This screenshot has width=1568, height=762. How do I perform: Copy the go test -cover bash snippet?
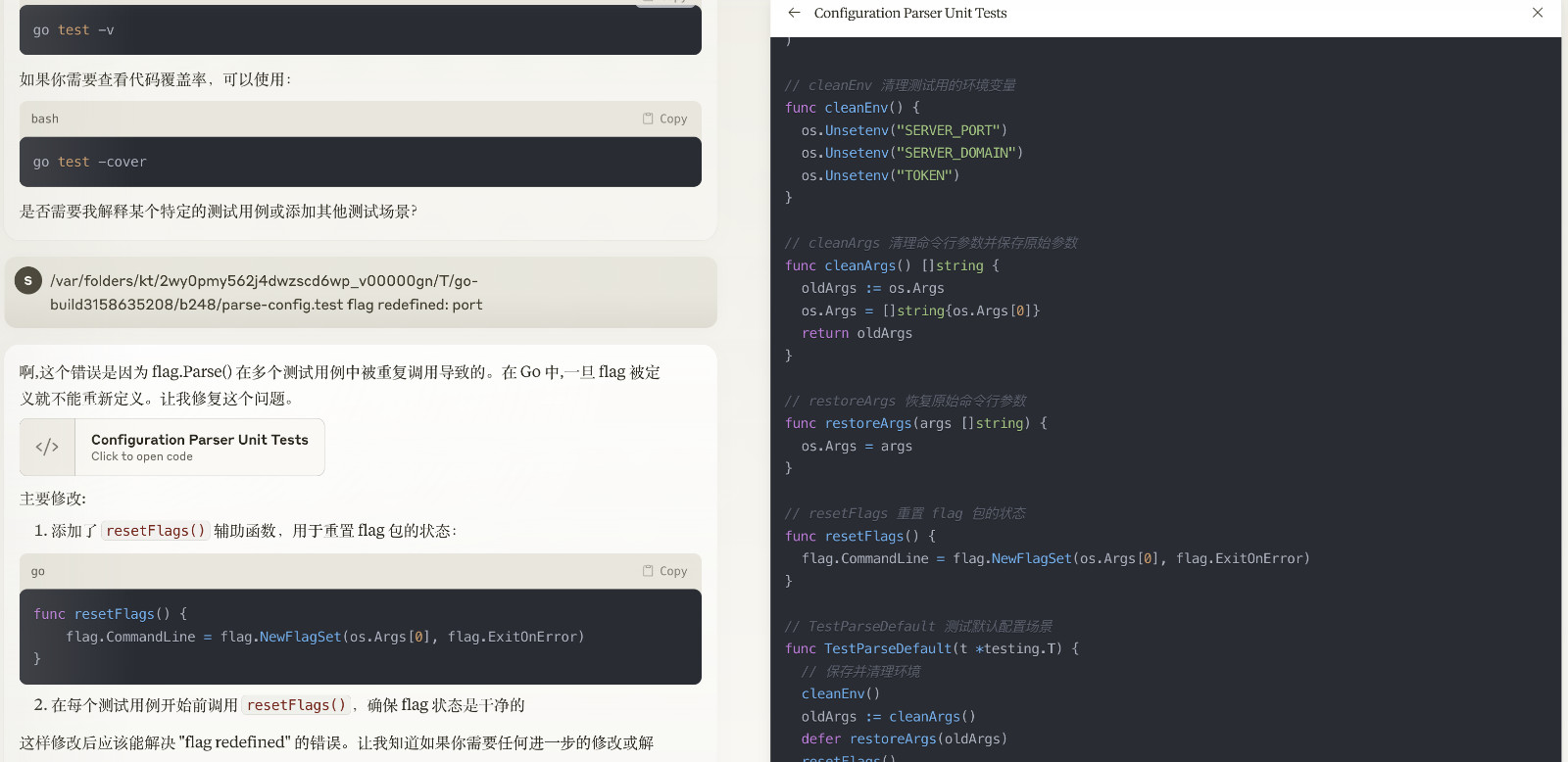tap(664, 119)
